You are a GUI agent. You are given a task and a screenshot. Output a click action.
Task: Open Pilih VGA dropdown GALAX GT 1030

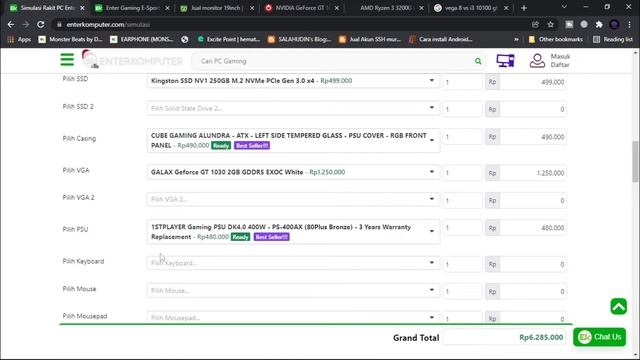[x=293, y=172]
